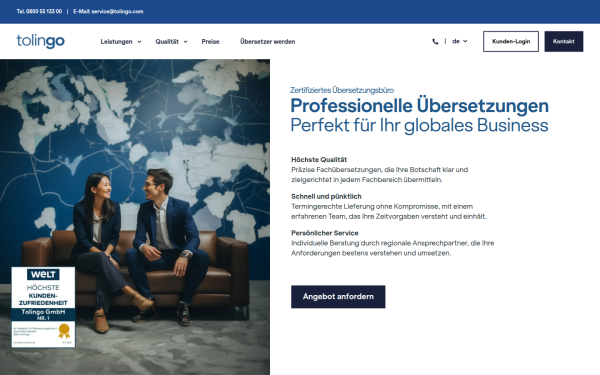
Task: Go to the Preise page
Action: pyautogui.click(x=210, y=41)
